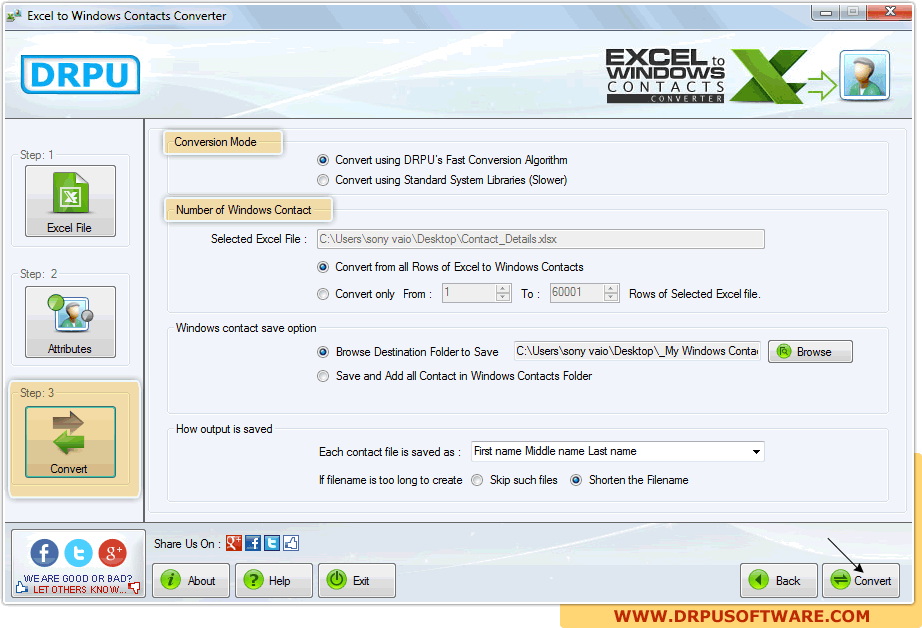Go Back to previous step
The width and height of the screenshot is (922, 628).
pos(779,580)
